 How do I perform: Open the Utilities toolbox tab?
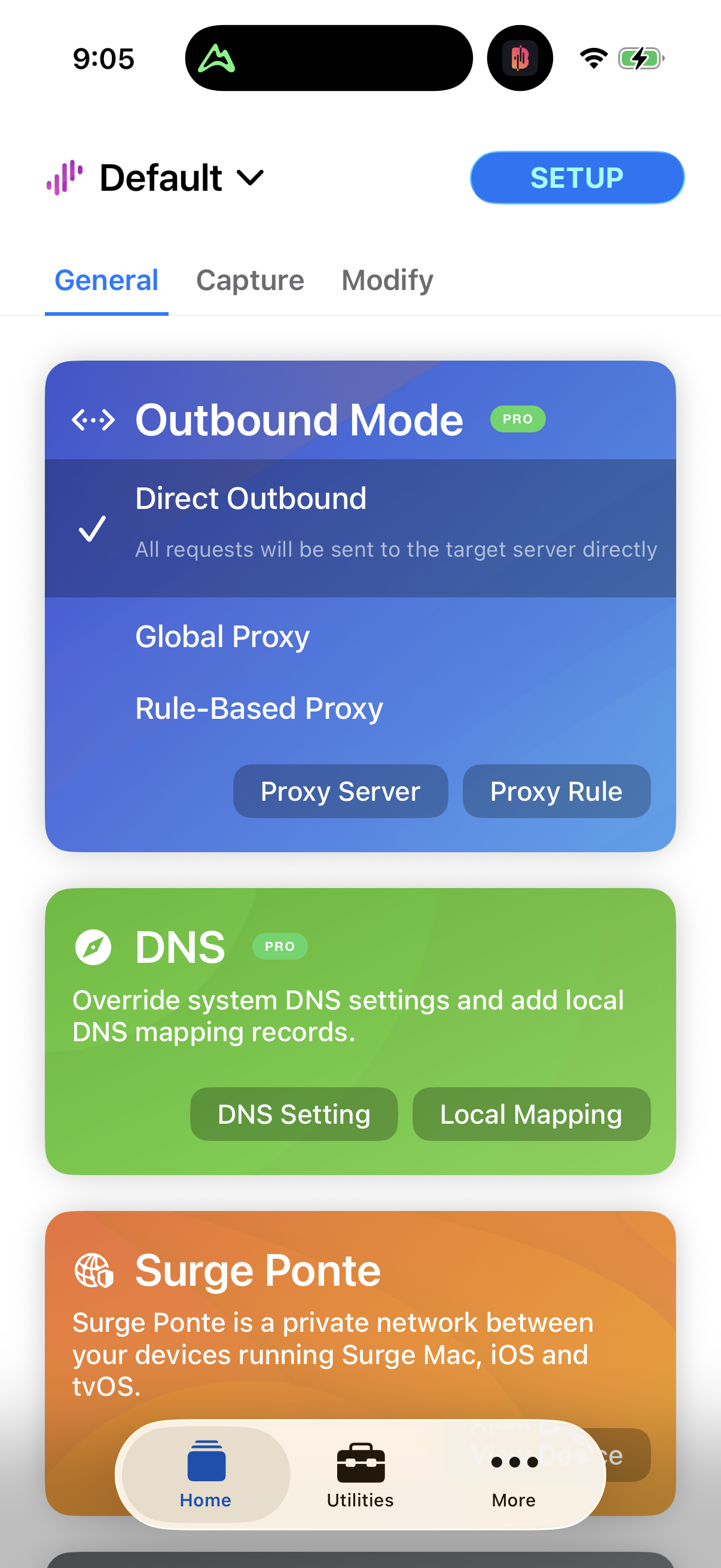click(360, 1475)
